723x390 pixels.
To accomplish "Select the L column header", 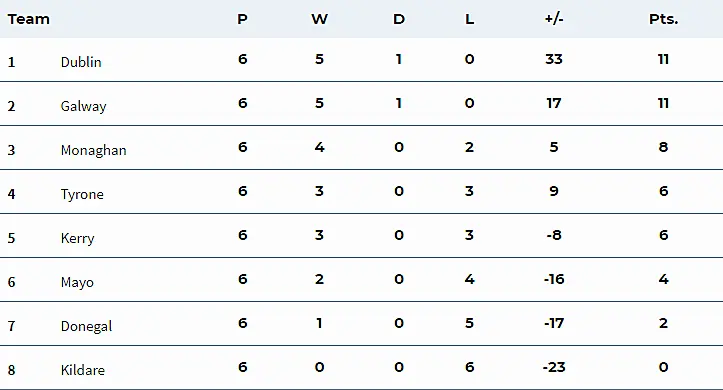I will click(469, 19).
